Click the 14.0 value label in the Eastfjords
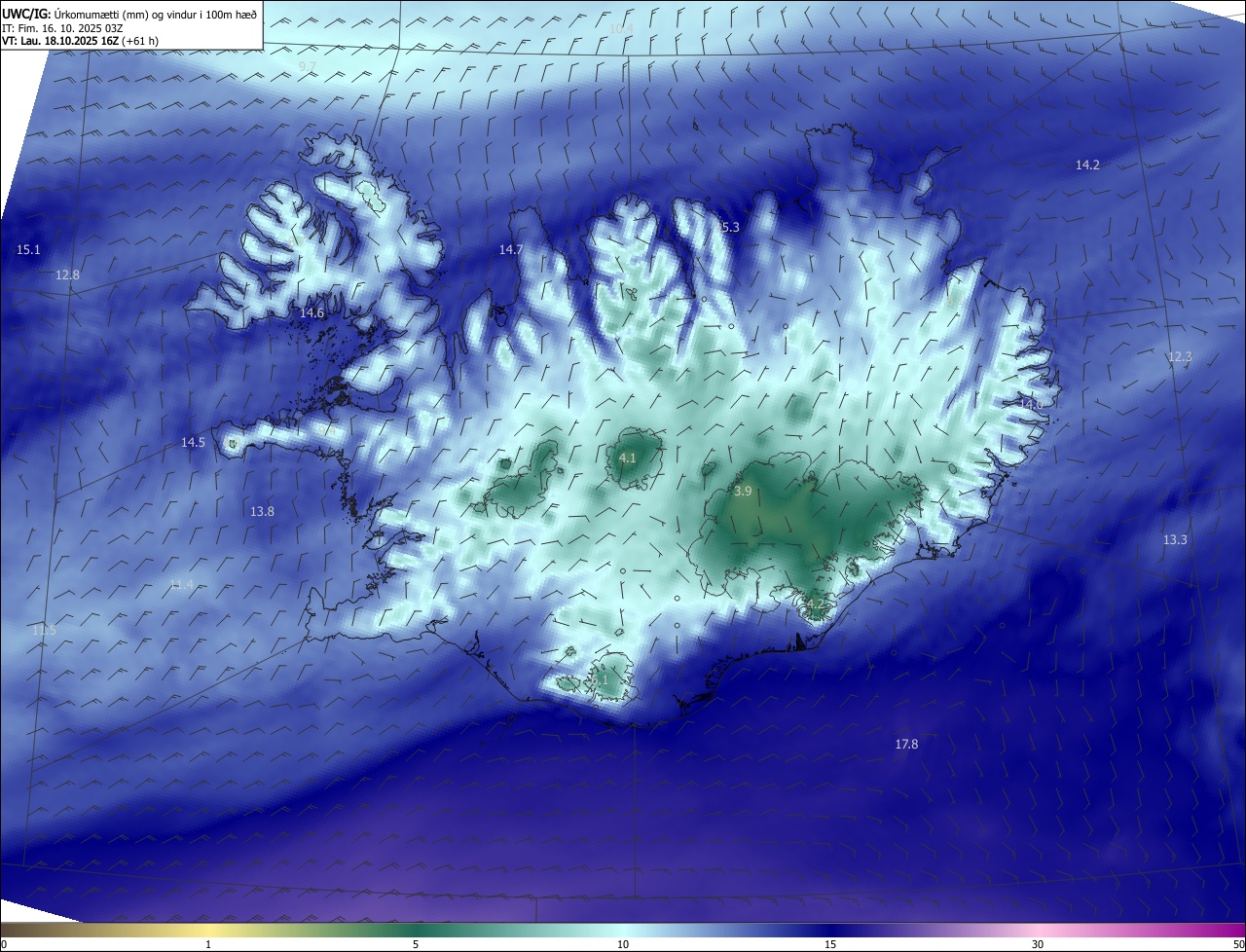This screenshot has height=952, width=1246. 1030,404
